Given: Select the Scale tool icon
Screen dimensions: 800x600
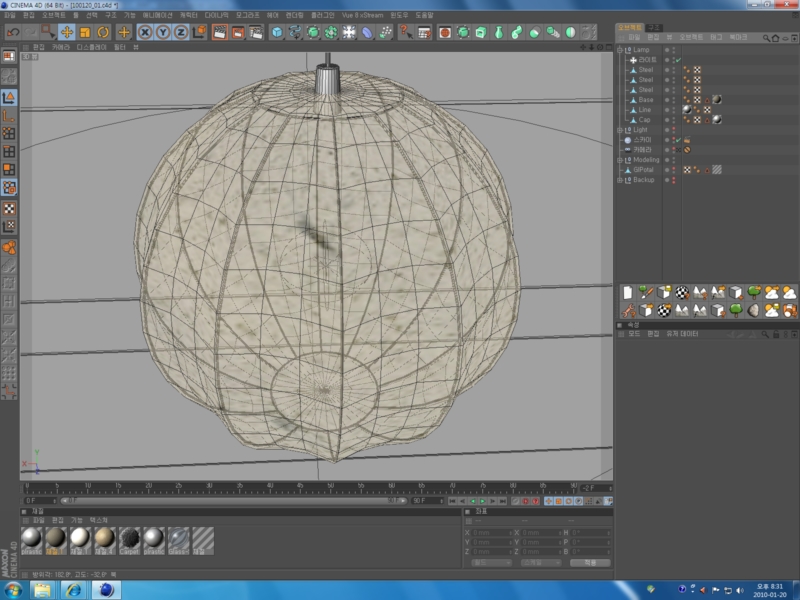Looking at the screenshot, I should 85,33.
